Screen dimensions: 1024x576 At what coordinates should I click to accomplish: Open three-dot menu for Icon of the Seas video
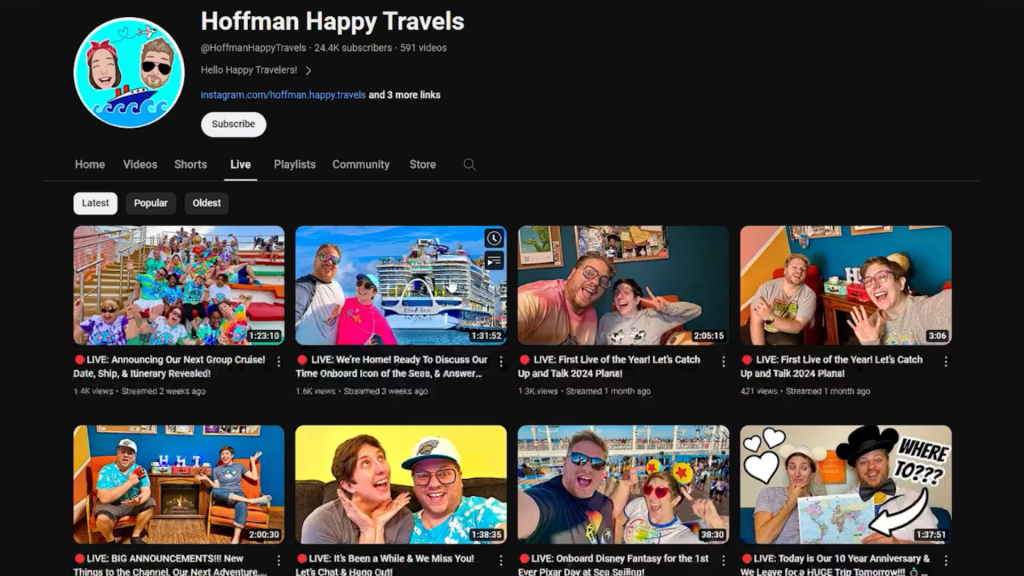point(500,361)
